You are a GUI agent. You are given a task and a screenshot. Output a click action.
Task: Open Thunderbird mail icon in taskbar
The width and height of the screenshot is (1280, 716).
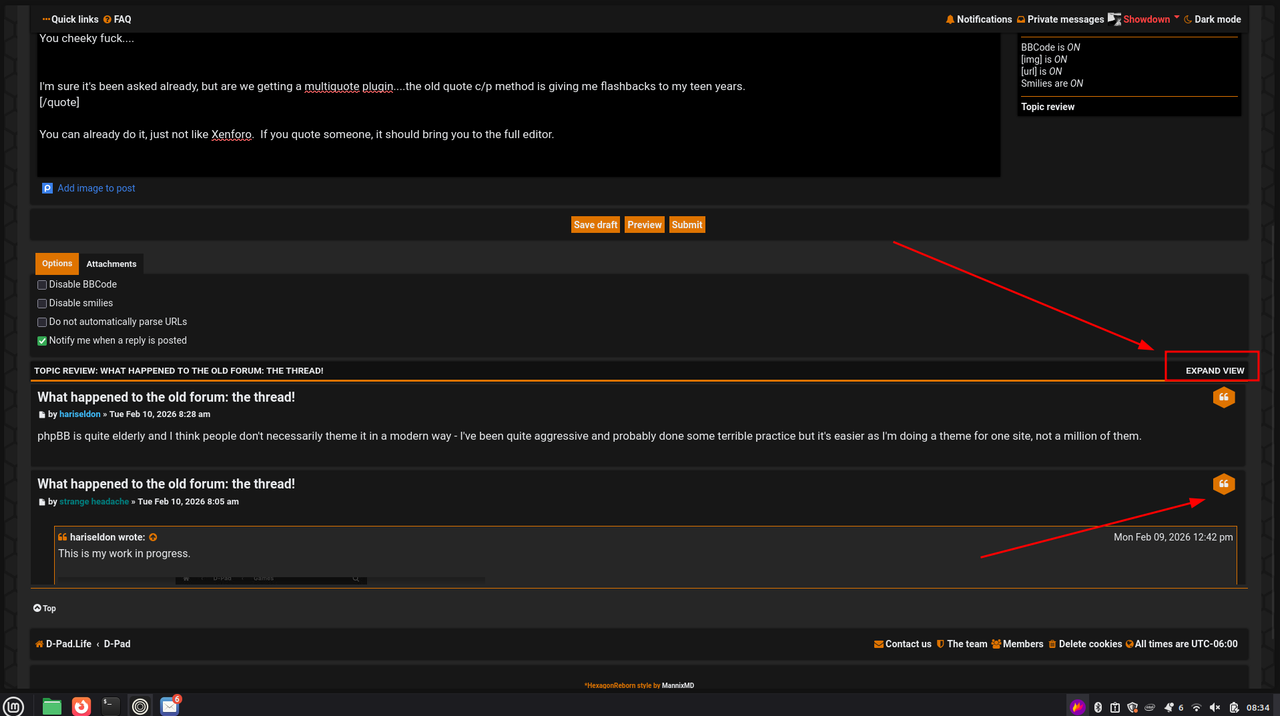pos(170,706)
